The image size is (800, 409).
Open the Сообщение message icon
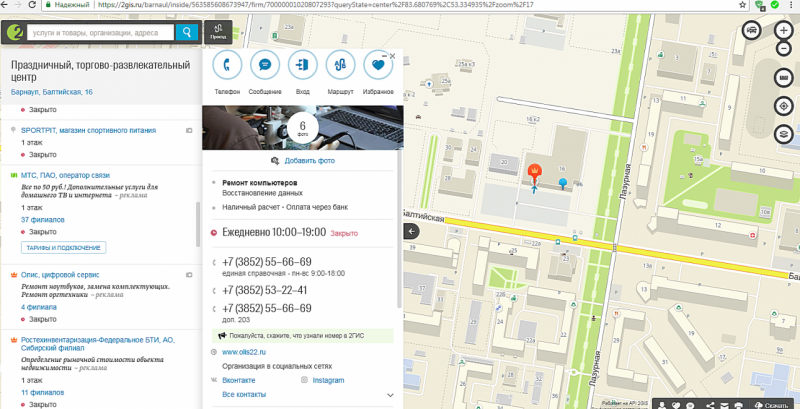pos(265,65)
